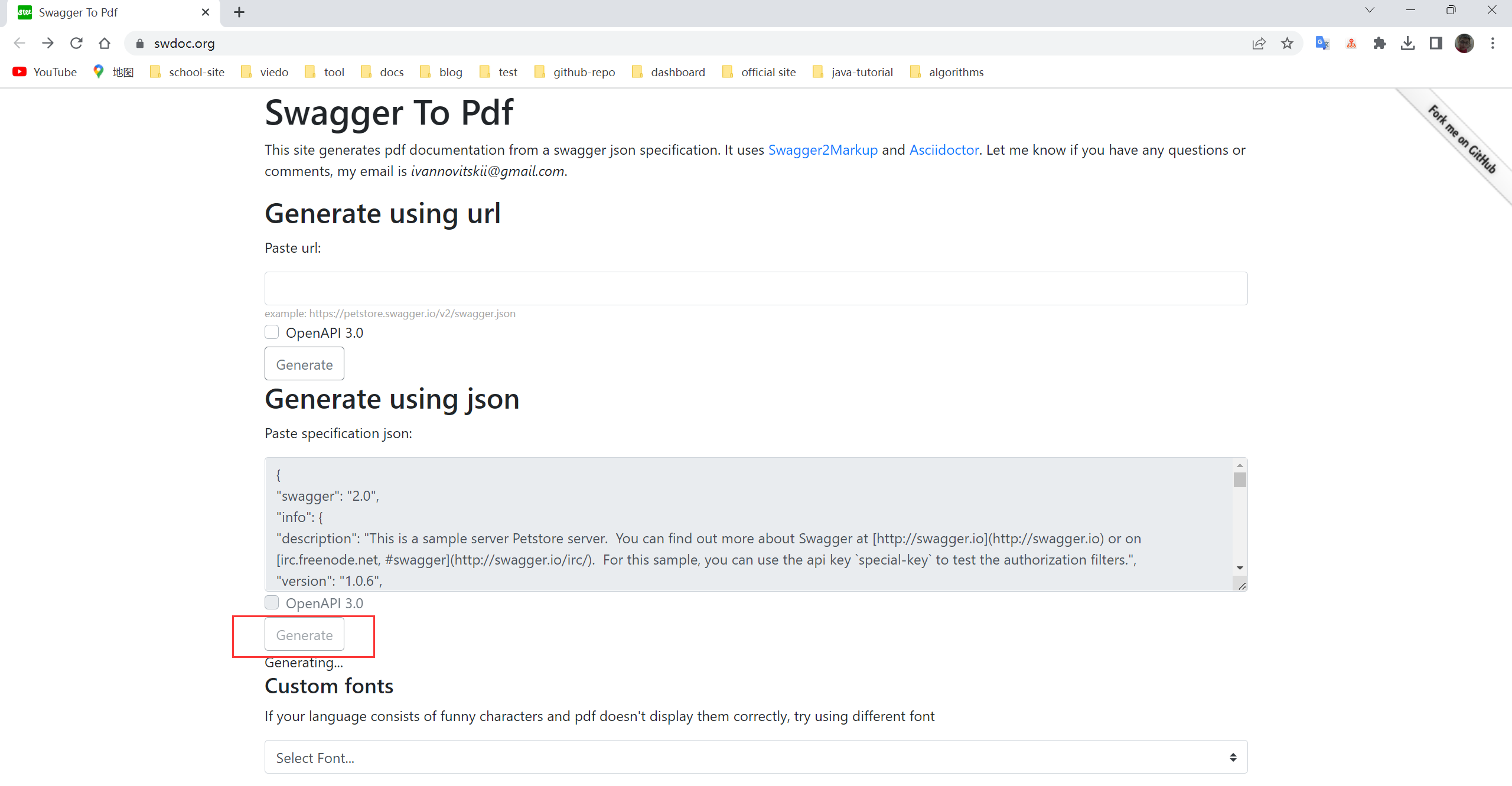Open the browser home page

(105, 43)
